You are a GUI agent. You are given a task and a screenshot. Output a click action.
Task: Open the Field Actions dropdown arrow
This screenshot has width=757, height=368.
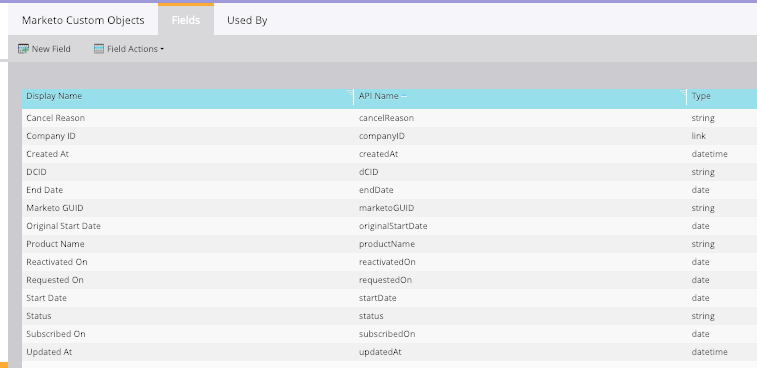[162, 49]
